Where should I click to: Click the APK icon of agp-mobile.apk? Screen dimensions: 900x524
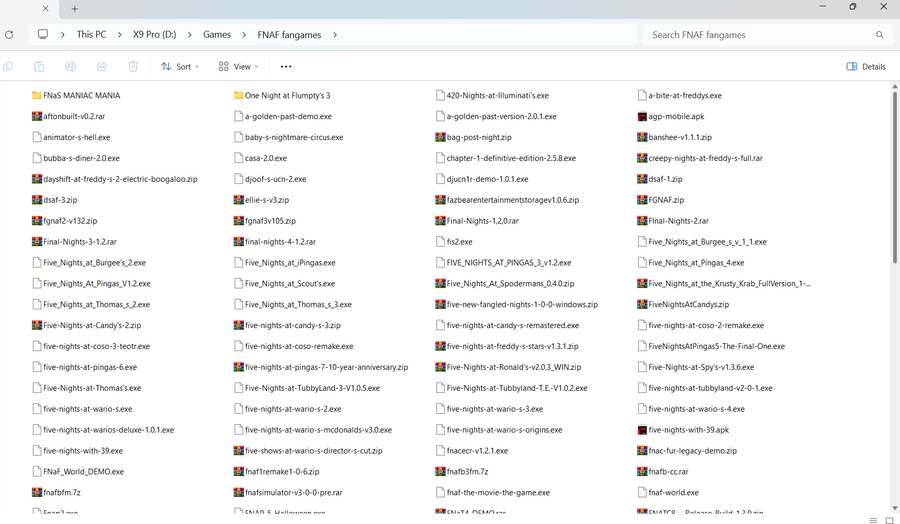[x=642, y=117]
